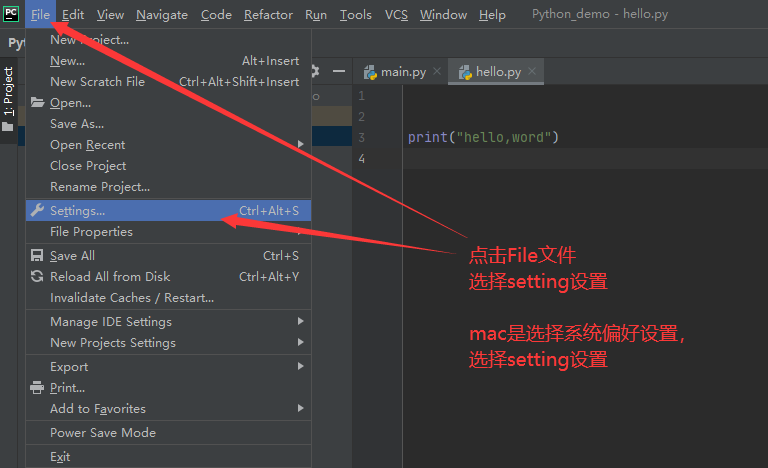Select Rename Project...
This screenshot has height=468, width=768.
(168, 187)
